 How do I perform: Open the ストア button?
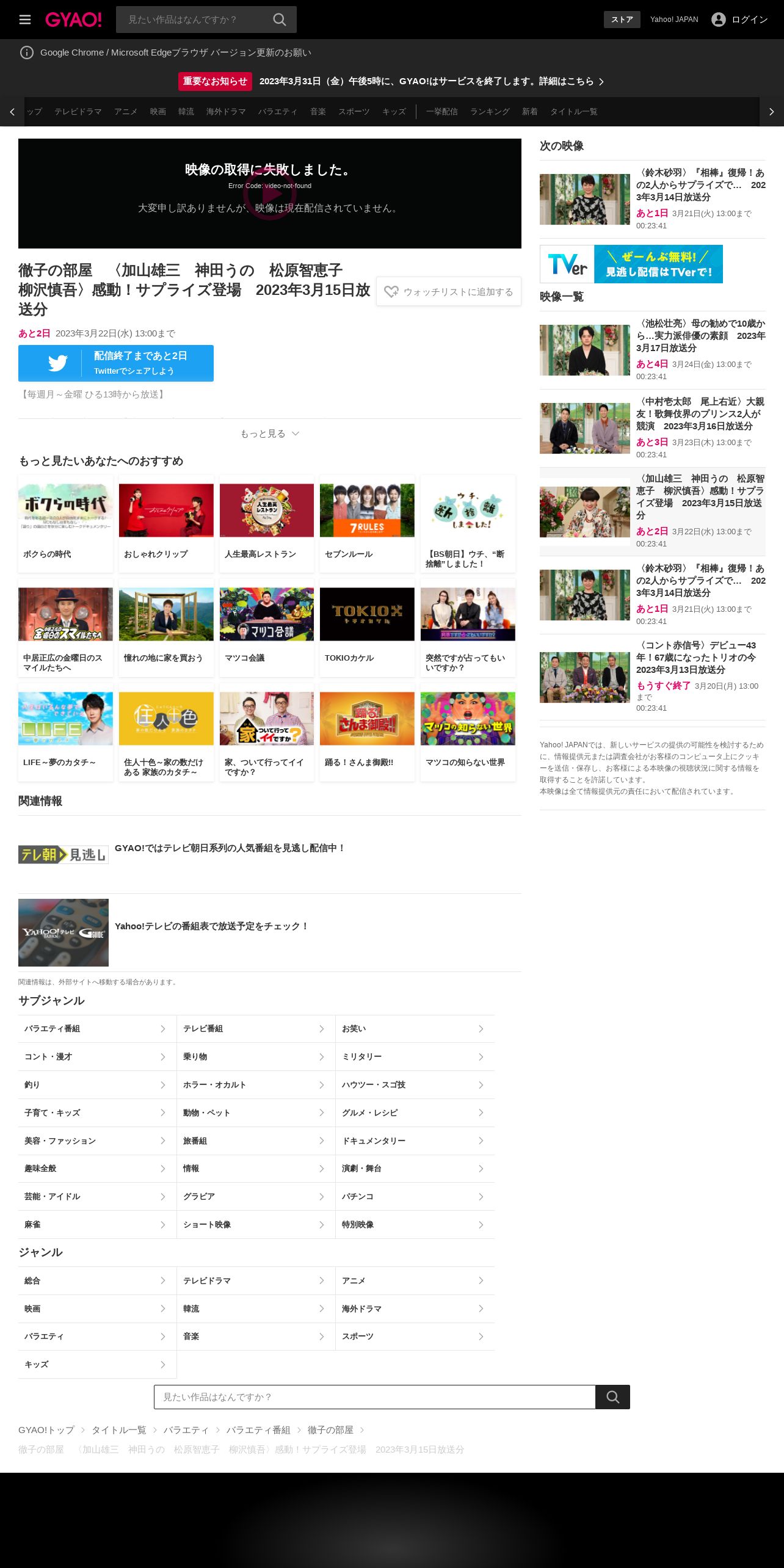coord(622,20)
